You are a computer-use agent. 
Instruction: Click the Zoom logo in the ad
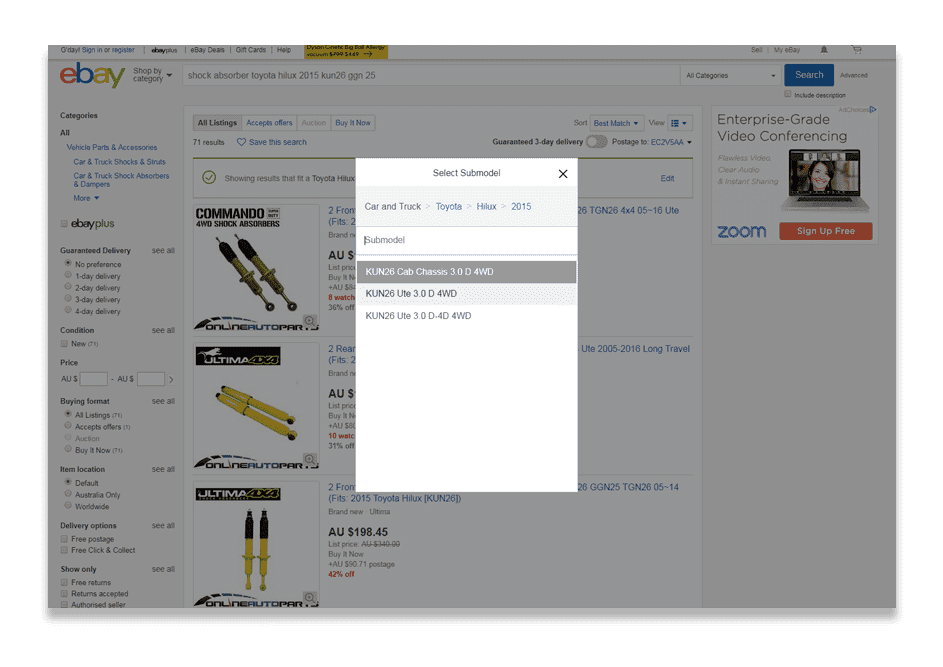pos(742,232)
